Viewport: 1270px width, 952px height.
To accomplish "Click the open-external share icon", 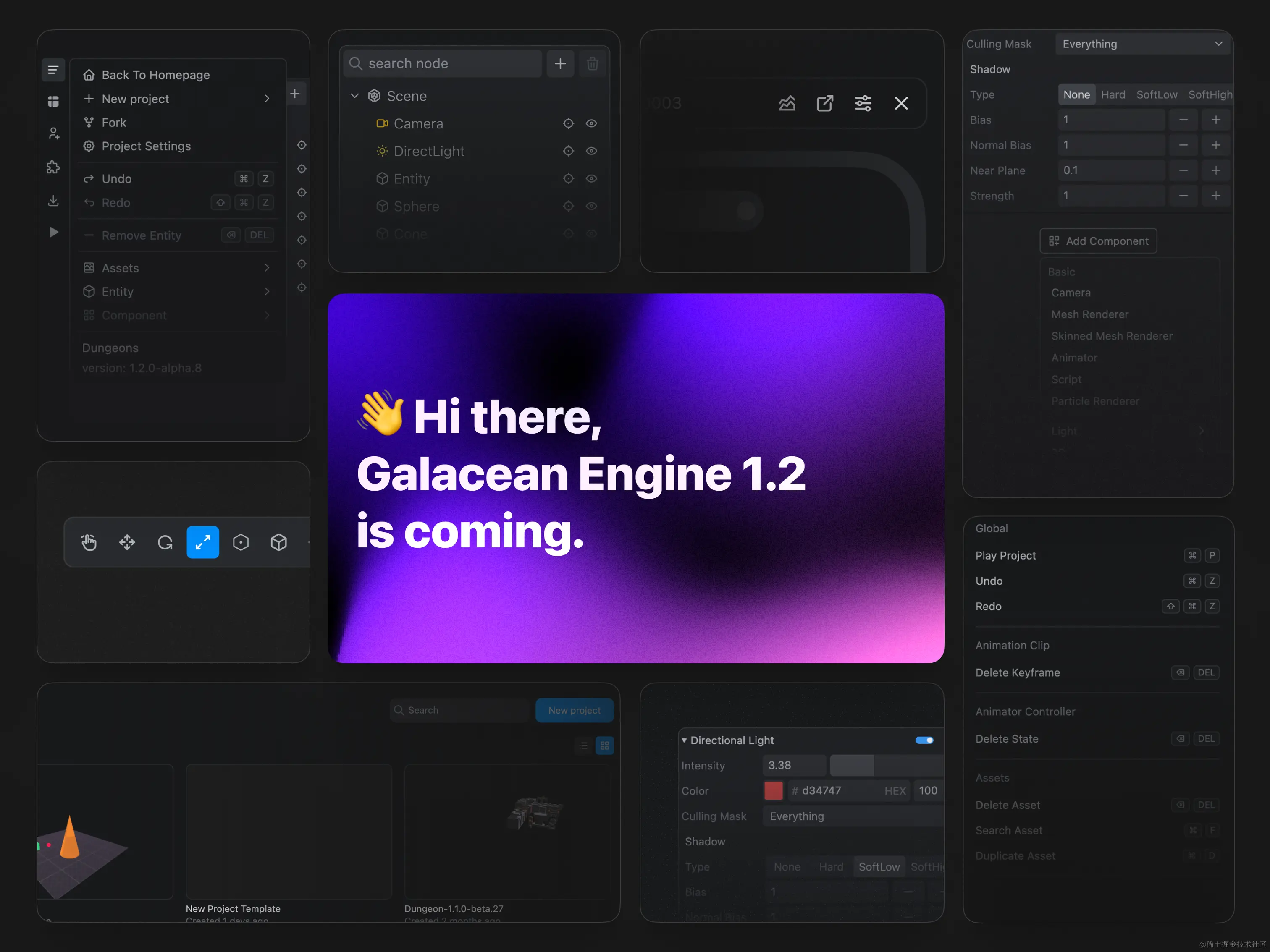I will (825, 103).
